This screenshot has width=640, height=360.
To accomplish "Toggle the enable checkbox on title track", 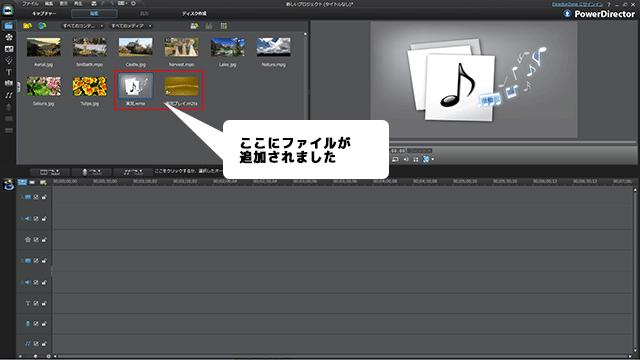I will [x=36, y=303].
